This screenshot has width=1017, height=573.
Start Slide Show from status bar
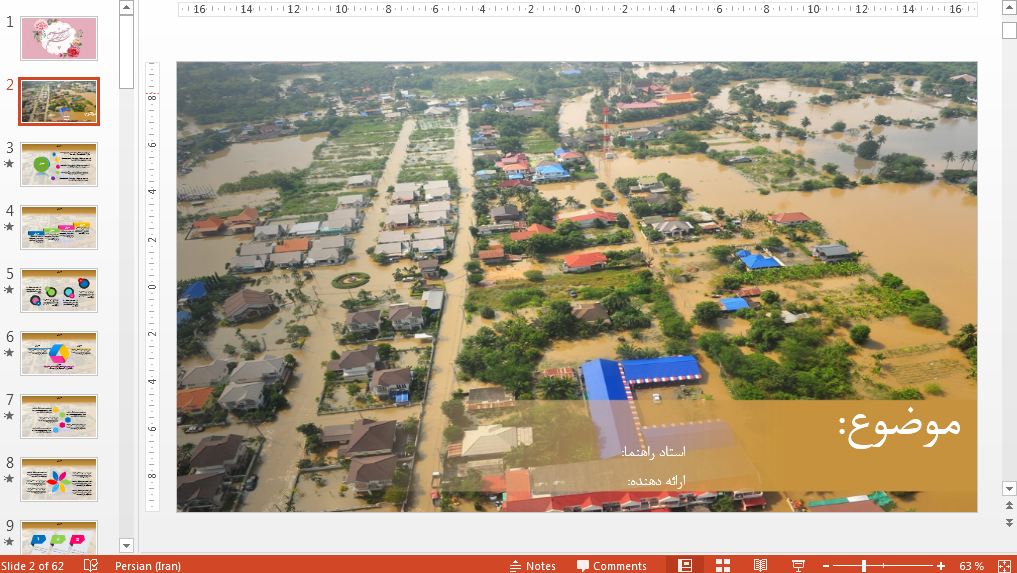[x=798, y=565]
